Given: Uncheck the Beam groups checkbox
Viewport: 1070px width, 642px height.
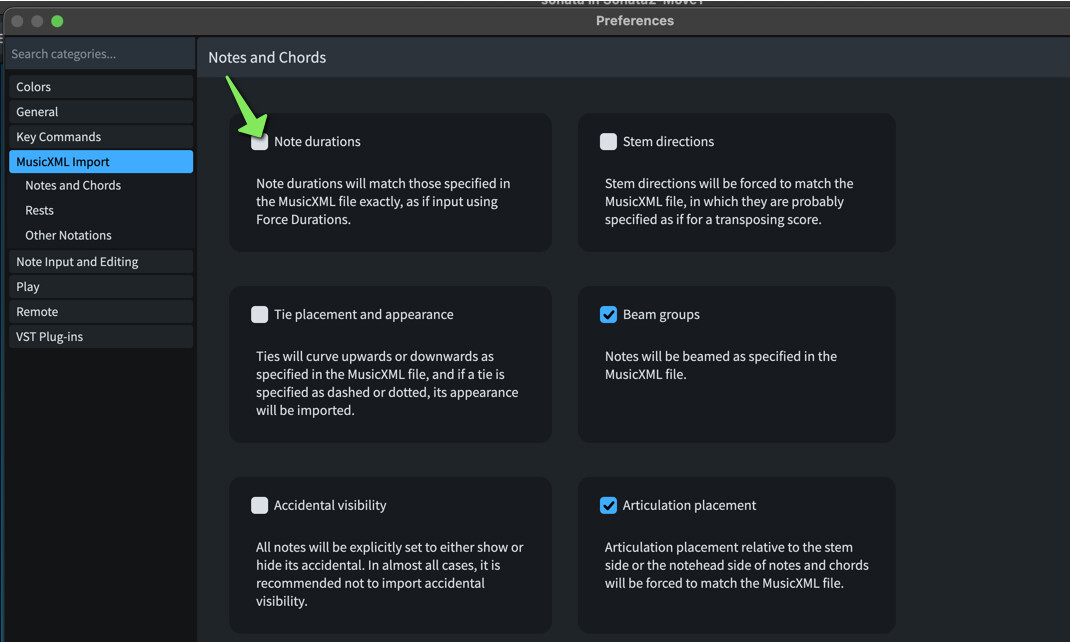Looking at the screenshot, I should point(608,315).
